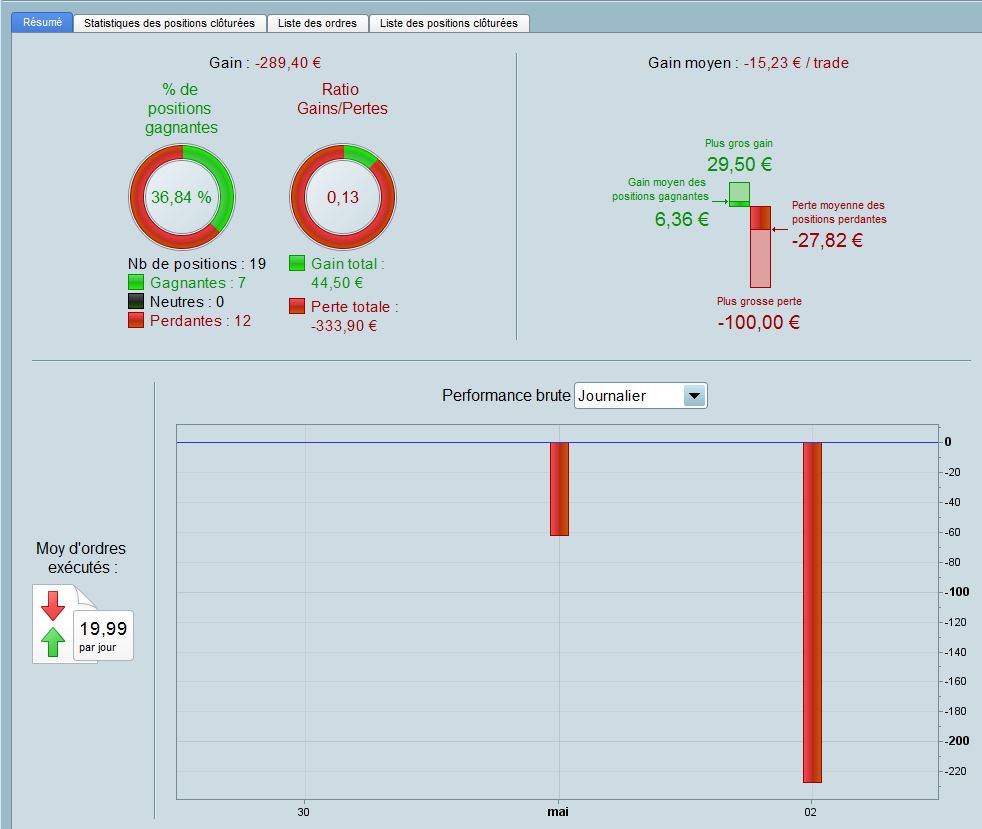The image size is (982, 829).
Task: Click the green up arrow orders icon
Action: (53, 642)
